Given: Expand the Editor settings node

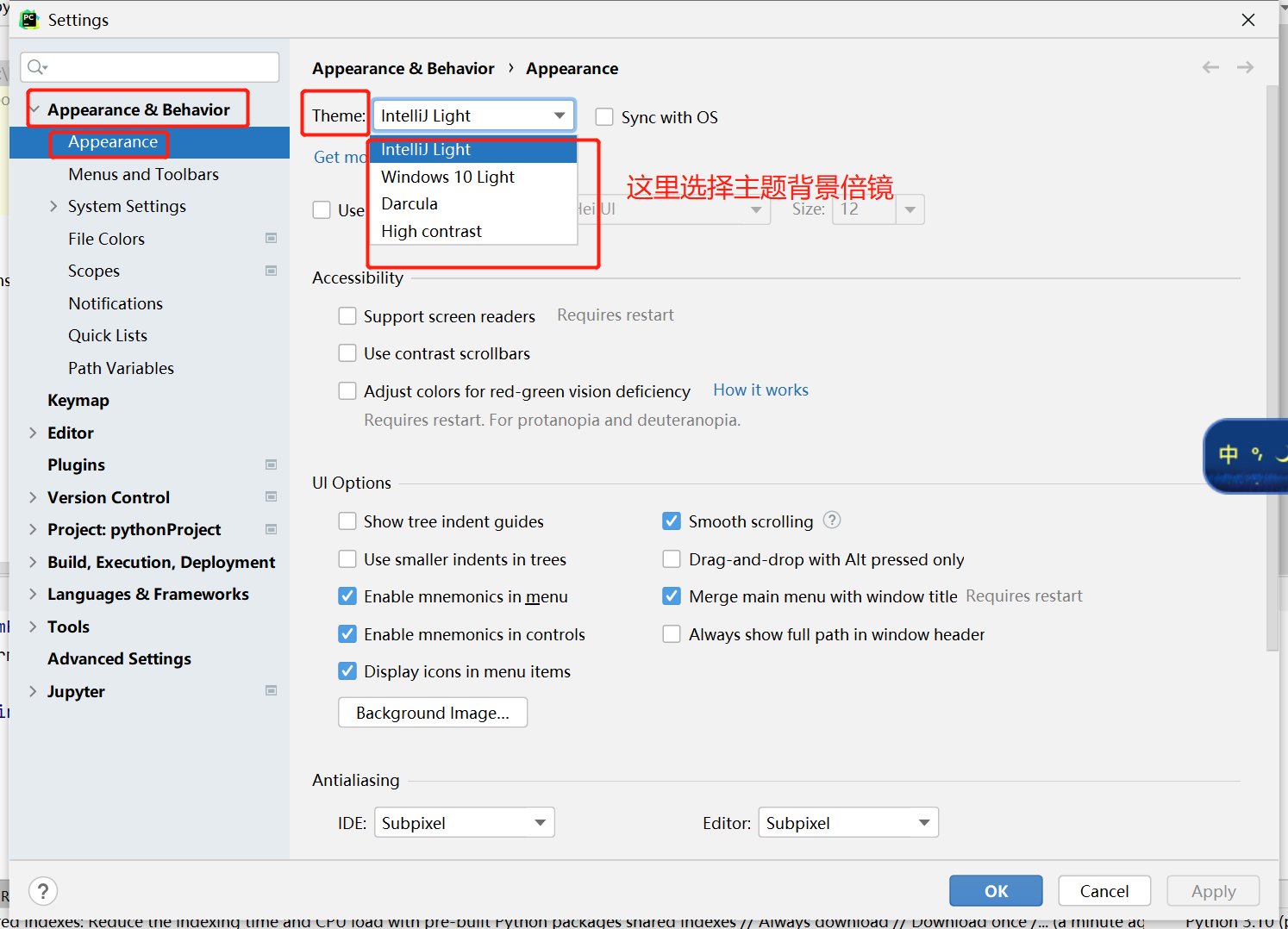Looking at the screenshot, I should point(33,433).
